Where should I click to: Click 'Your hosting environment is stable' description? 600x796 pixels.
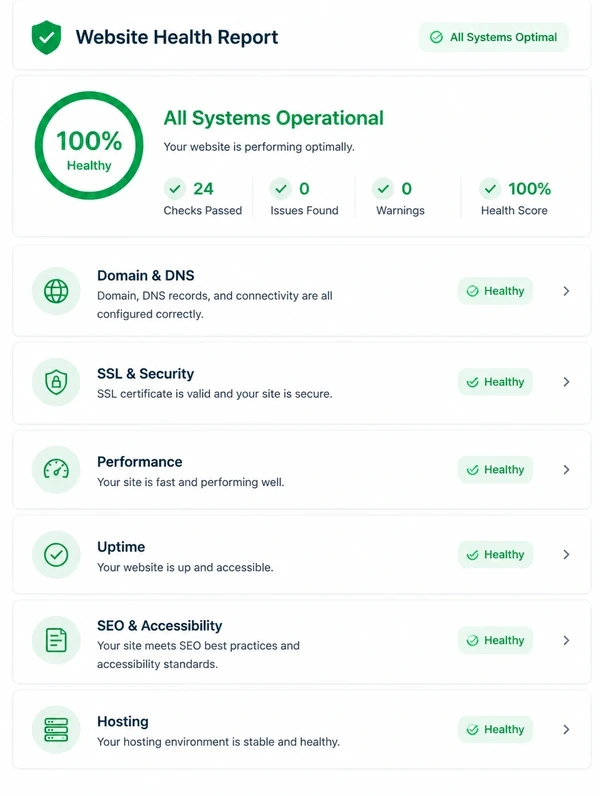pyautogui.click(x=218, y=742)
